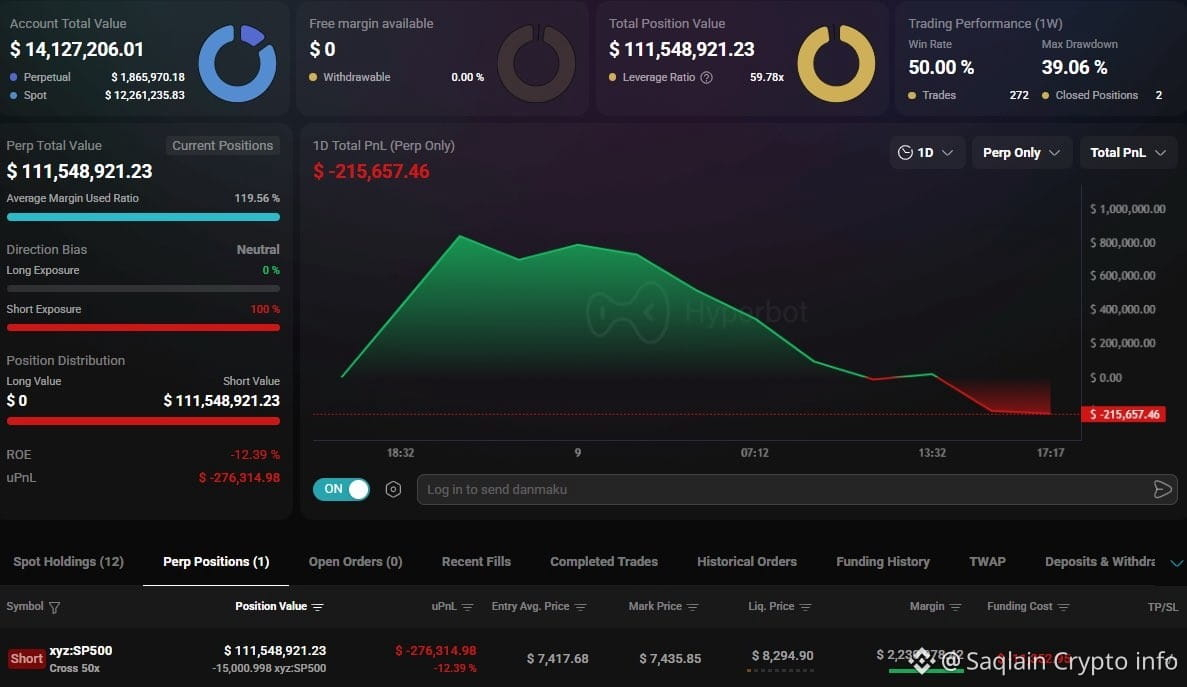Open the Open Orders (0) tab
Screen dimensions: 1187x687
tap(355, 561)
